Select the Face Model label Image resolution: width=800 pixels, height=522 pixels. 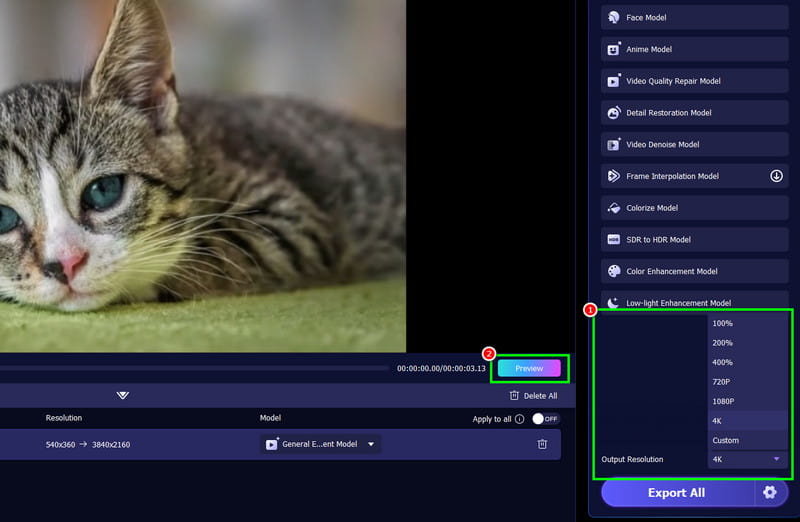click(x=646, y=17)
